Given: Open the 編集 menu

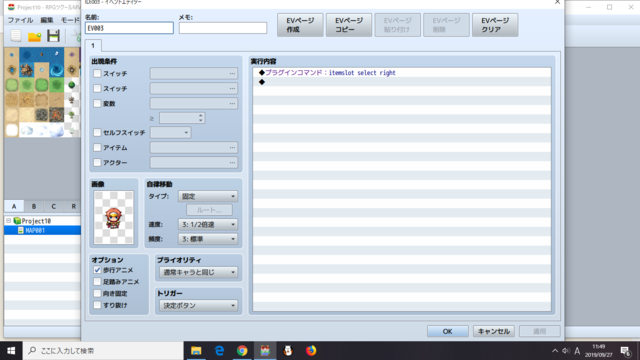Looking at the screenshot, I should [x=47, y=20].
